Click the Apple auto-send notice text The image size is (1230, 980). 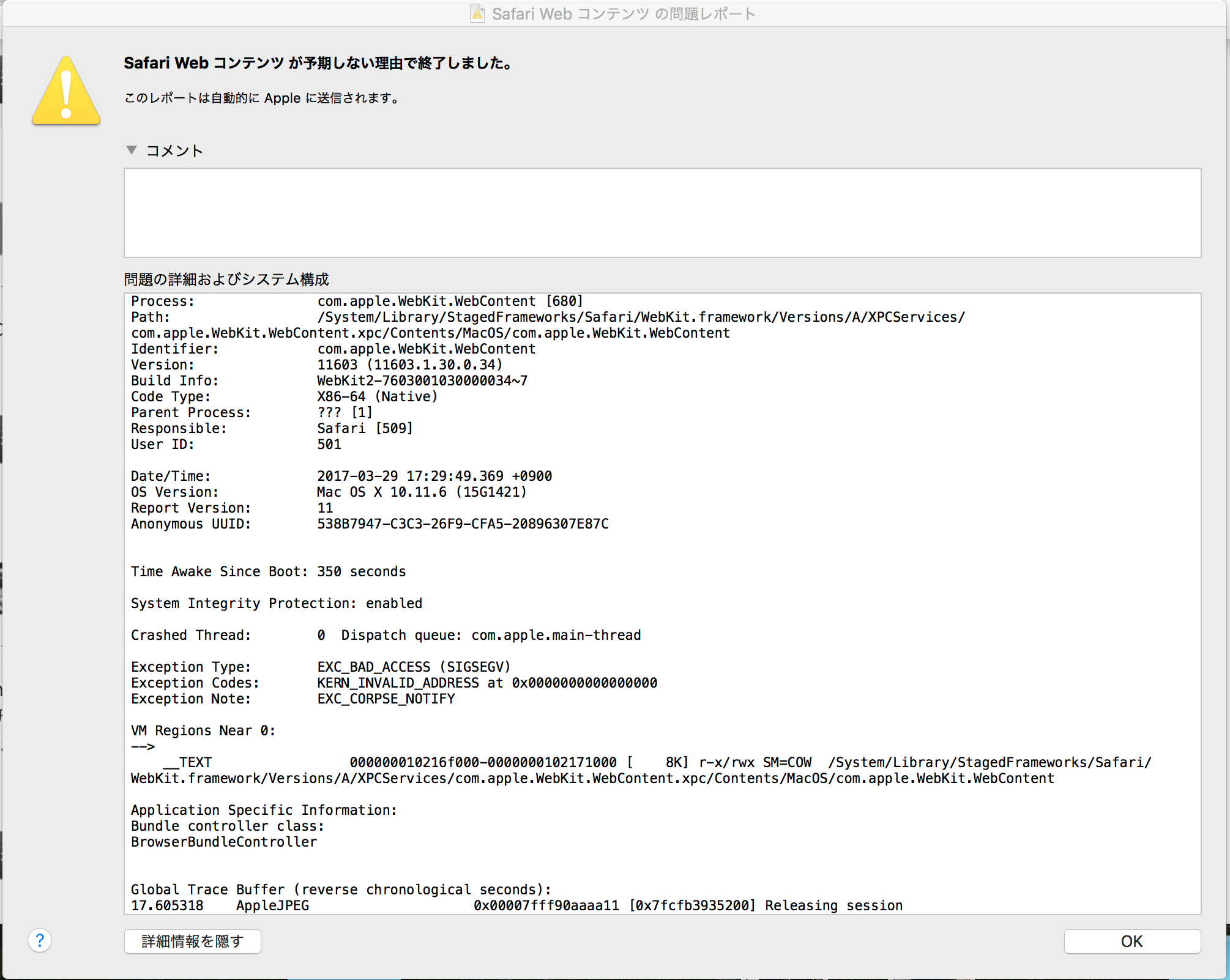[262, 98]
